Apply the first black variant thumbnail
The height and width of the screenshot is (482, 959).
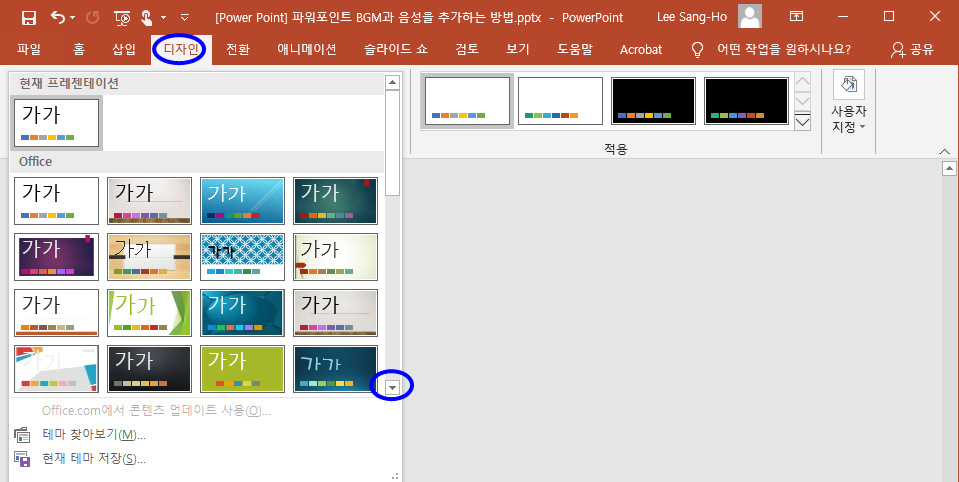click(x=653, y=101)
